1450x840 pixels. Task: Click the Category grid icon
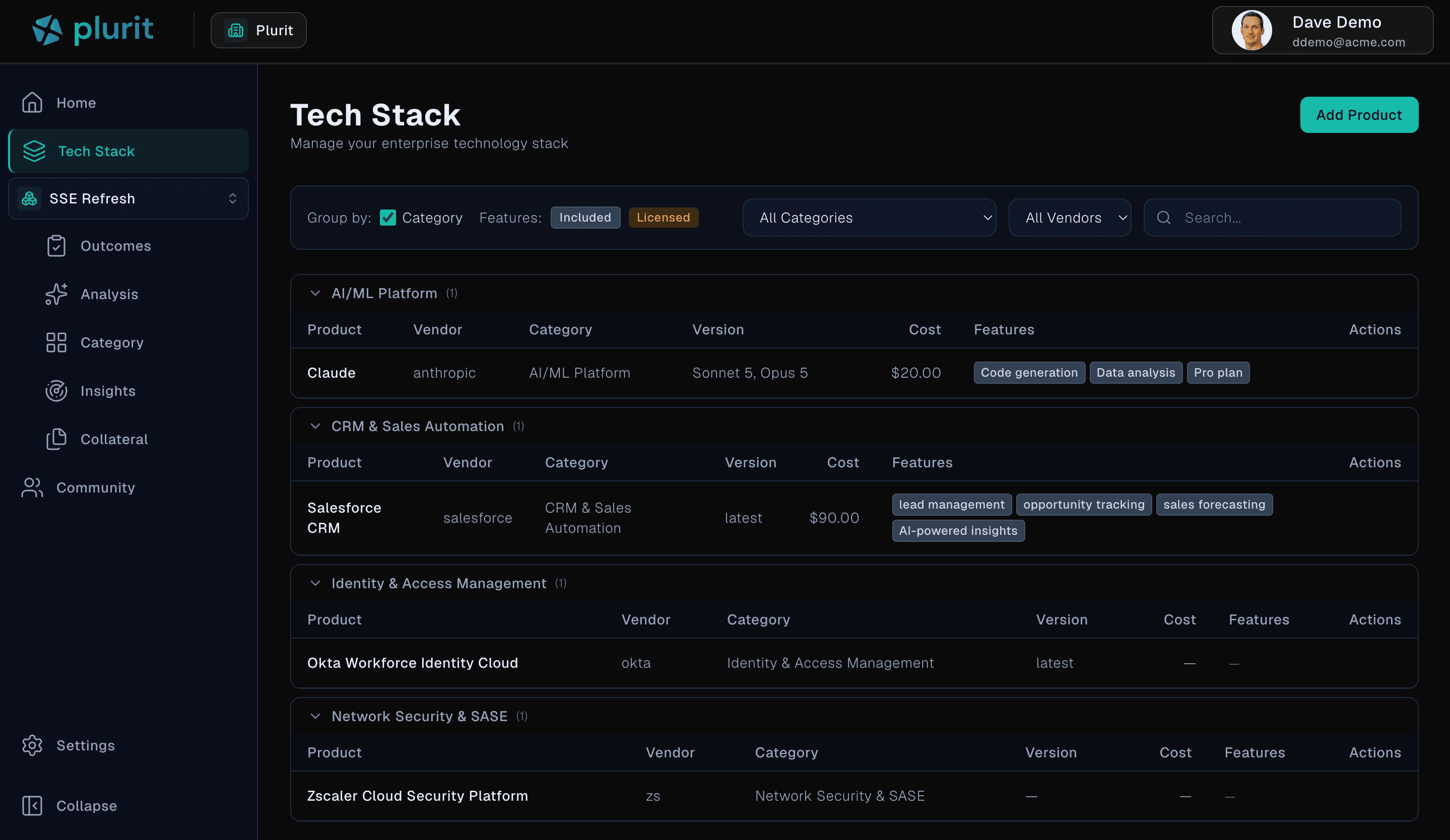[x=56, y=342]
